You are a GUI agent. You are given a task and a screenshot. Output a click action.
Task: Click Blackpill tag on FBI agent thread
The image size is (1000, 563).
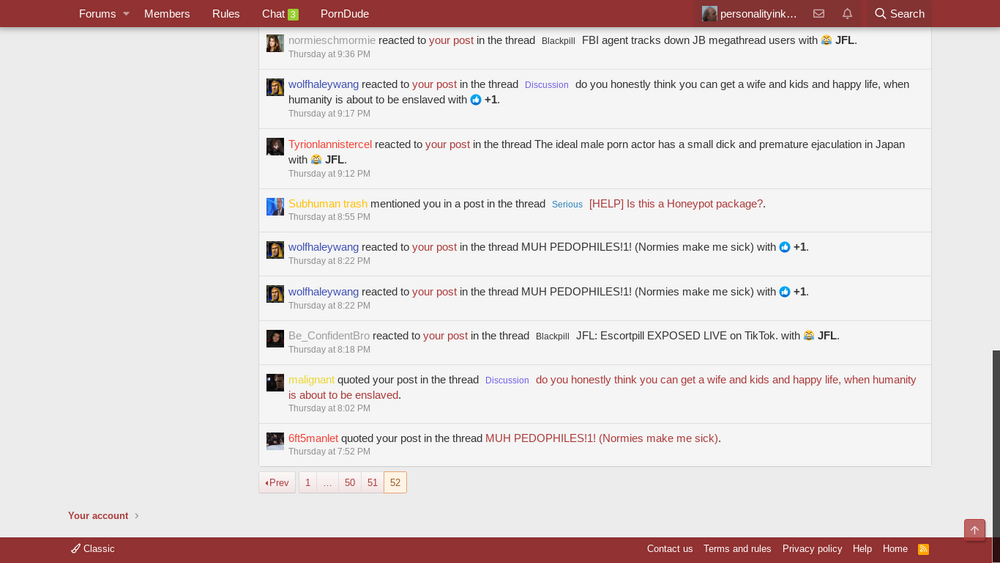558,41
